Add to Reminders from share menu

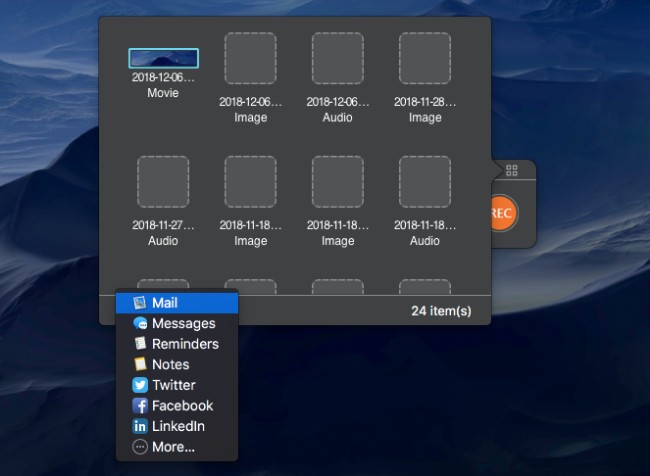pyautogui.click(x=177, y=344)
